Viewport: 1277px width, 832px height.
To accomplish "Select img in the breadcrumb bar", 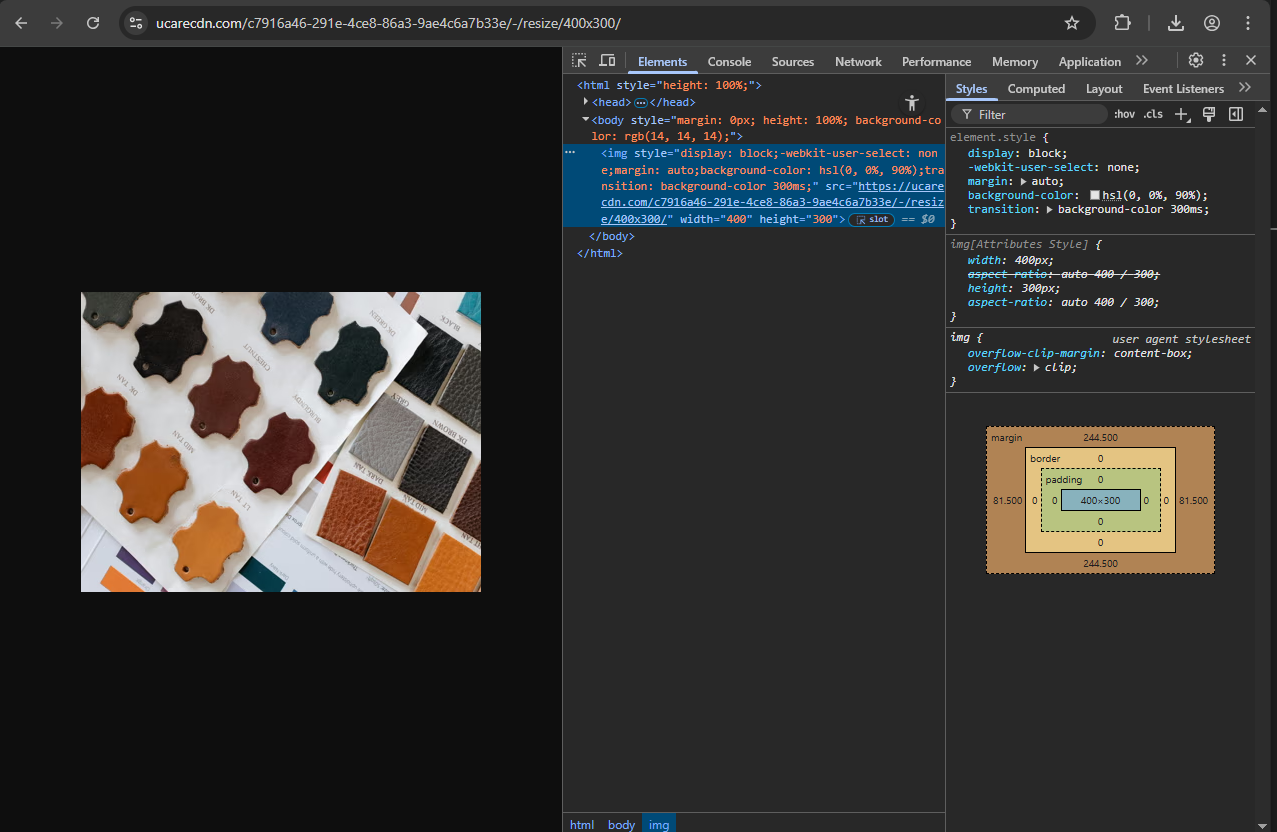I will coord(659,824).
